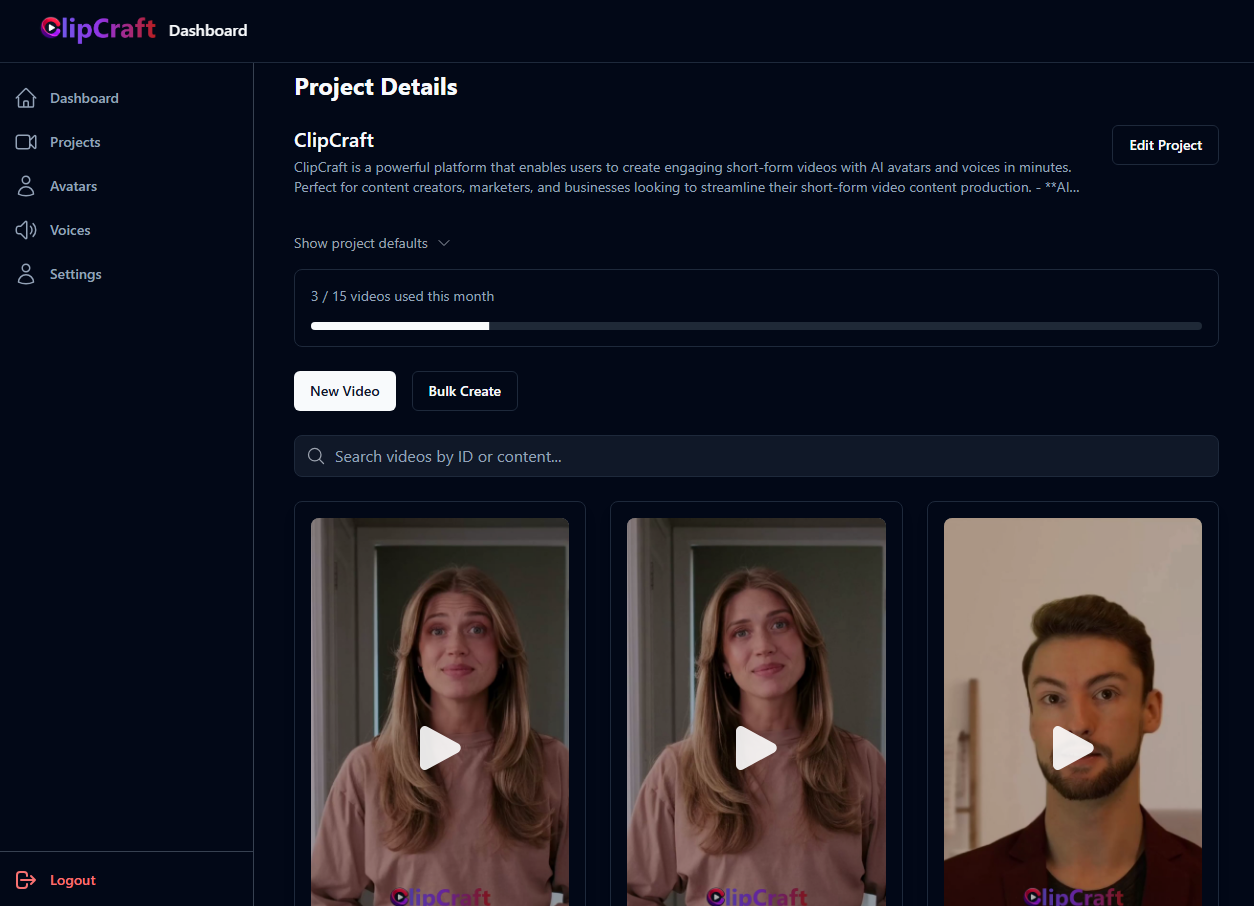Click the 3 / 15 videos used text
Viewport: 1254px width, 906px height.
click(x=402, y=296)
